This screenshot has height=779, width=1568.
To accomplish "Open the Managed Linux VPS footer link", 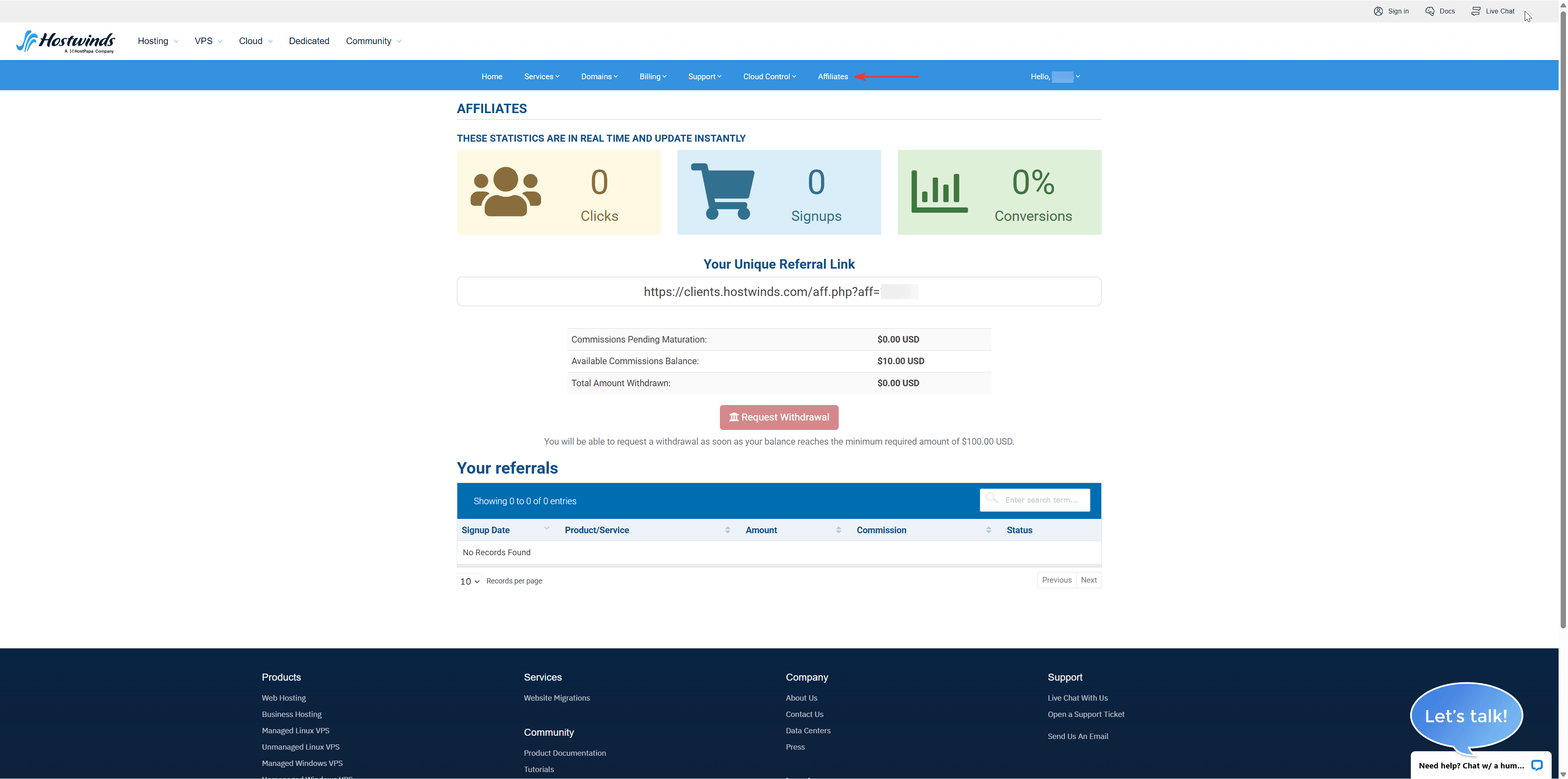I will pyautogui.click(x=296, y=731).
